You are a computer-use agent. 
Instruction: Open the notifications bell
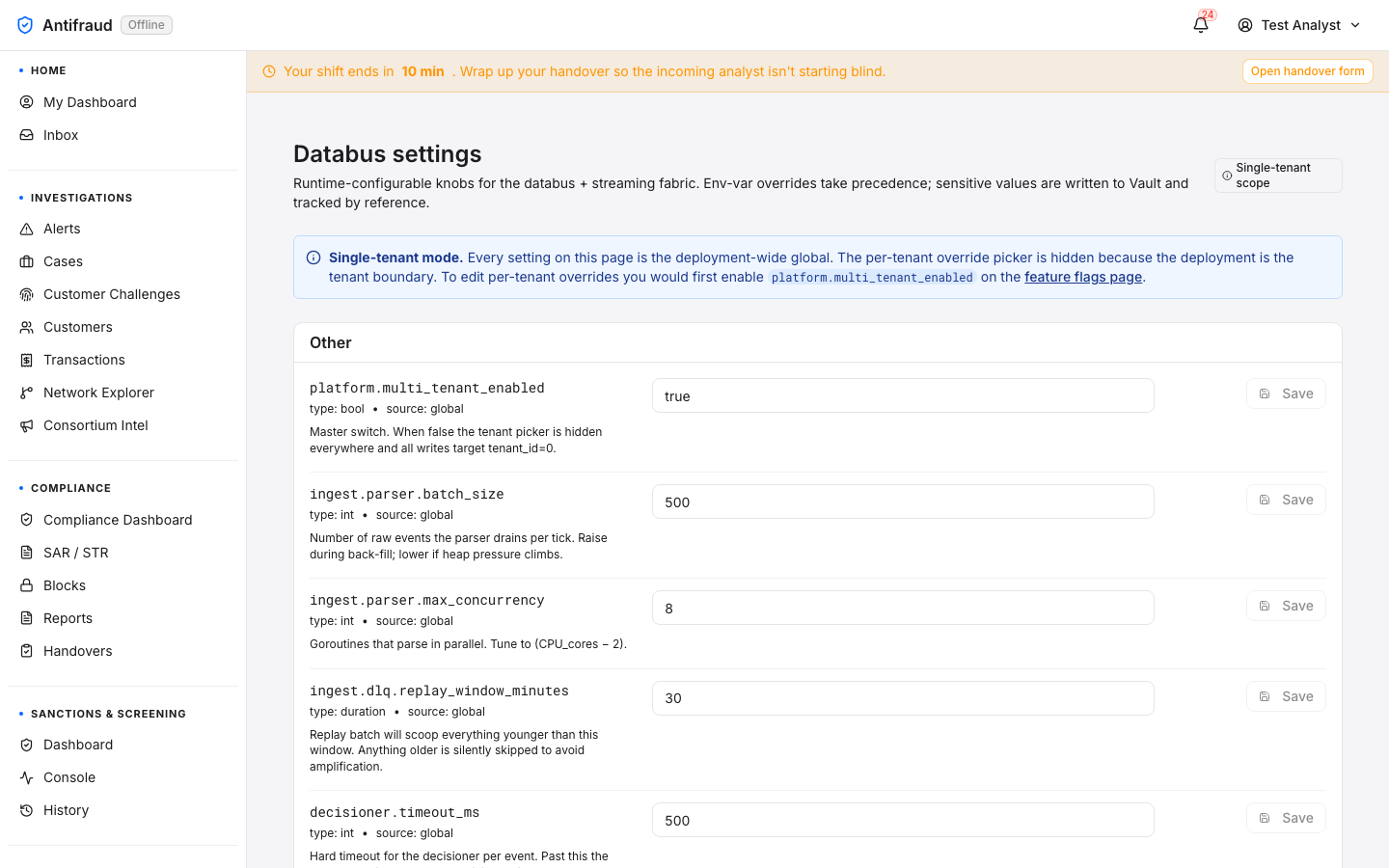1201,25
